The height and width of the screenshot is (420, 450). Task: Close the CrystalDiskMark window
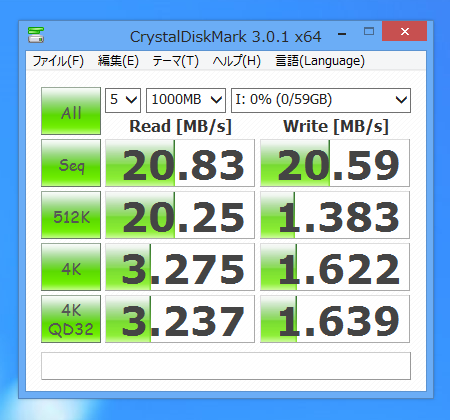click(x=405, y=31)
